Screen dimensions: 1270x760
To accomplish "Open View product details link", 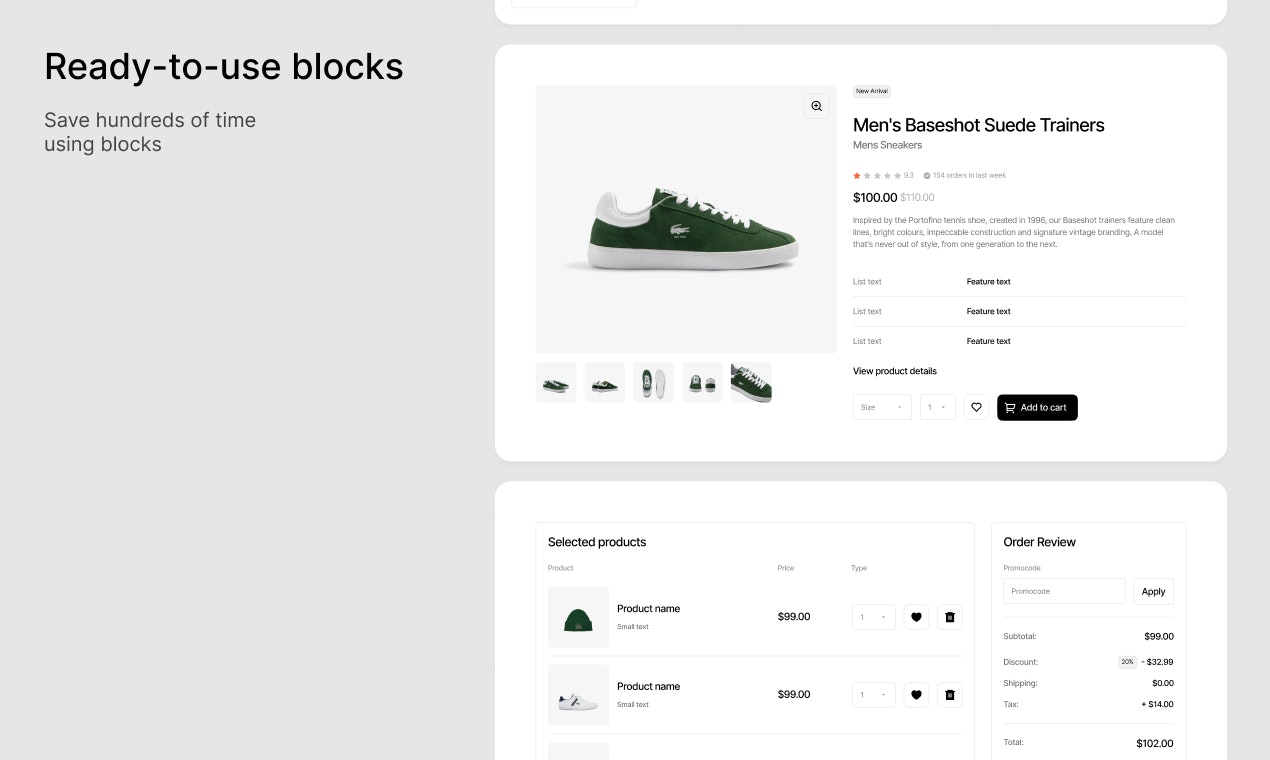I will point(895,371).
